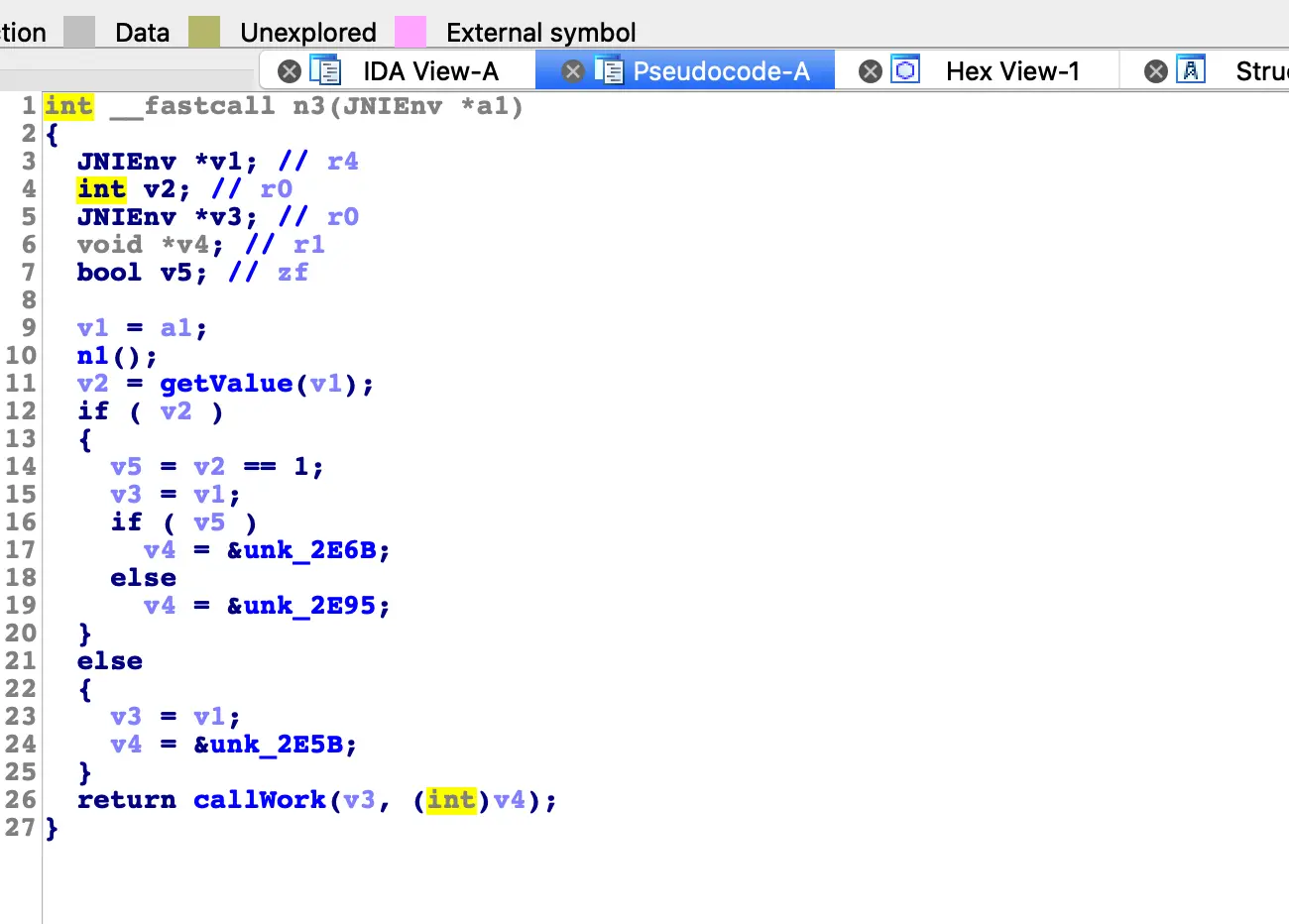Click the return keyword

126,800
